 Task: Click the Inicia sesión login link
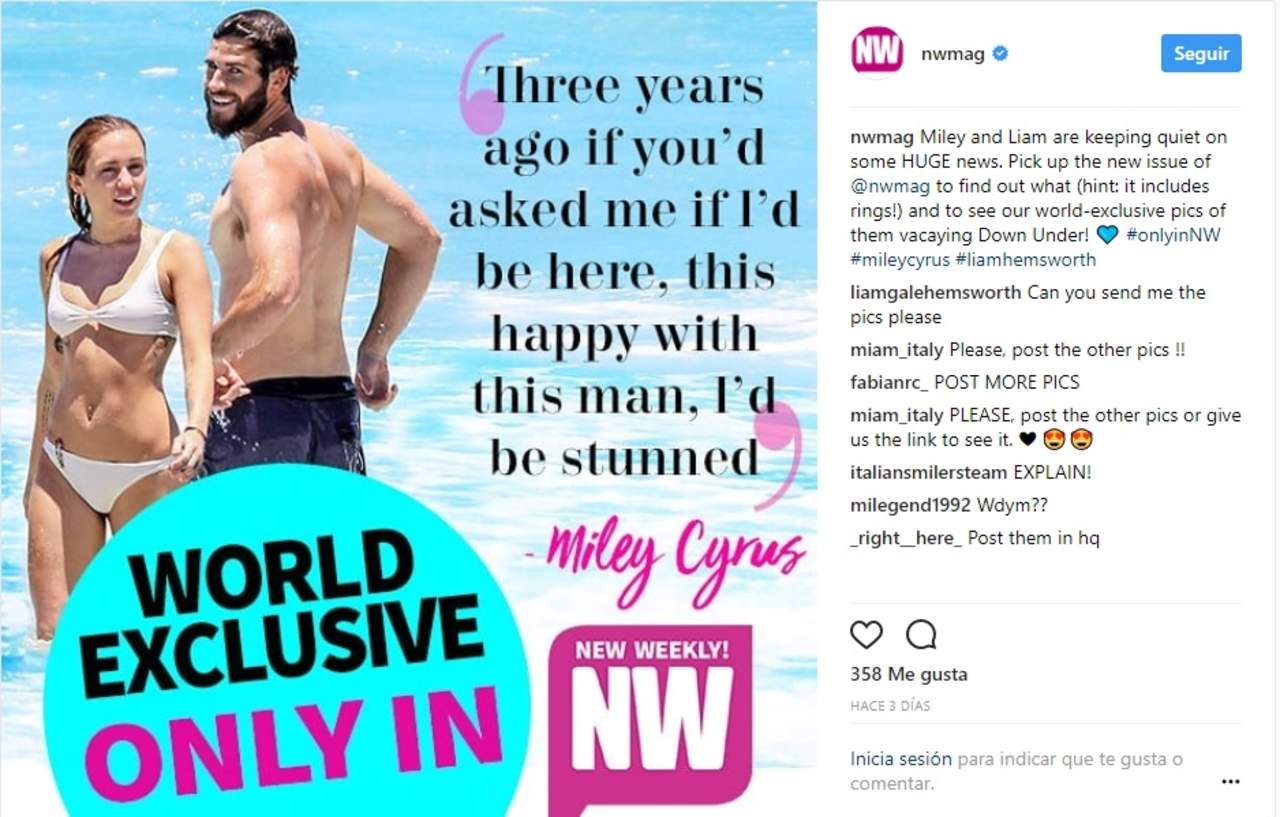[x=901, y=759]
